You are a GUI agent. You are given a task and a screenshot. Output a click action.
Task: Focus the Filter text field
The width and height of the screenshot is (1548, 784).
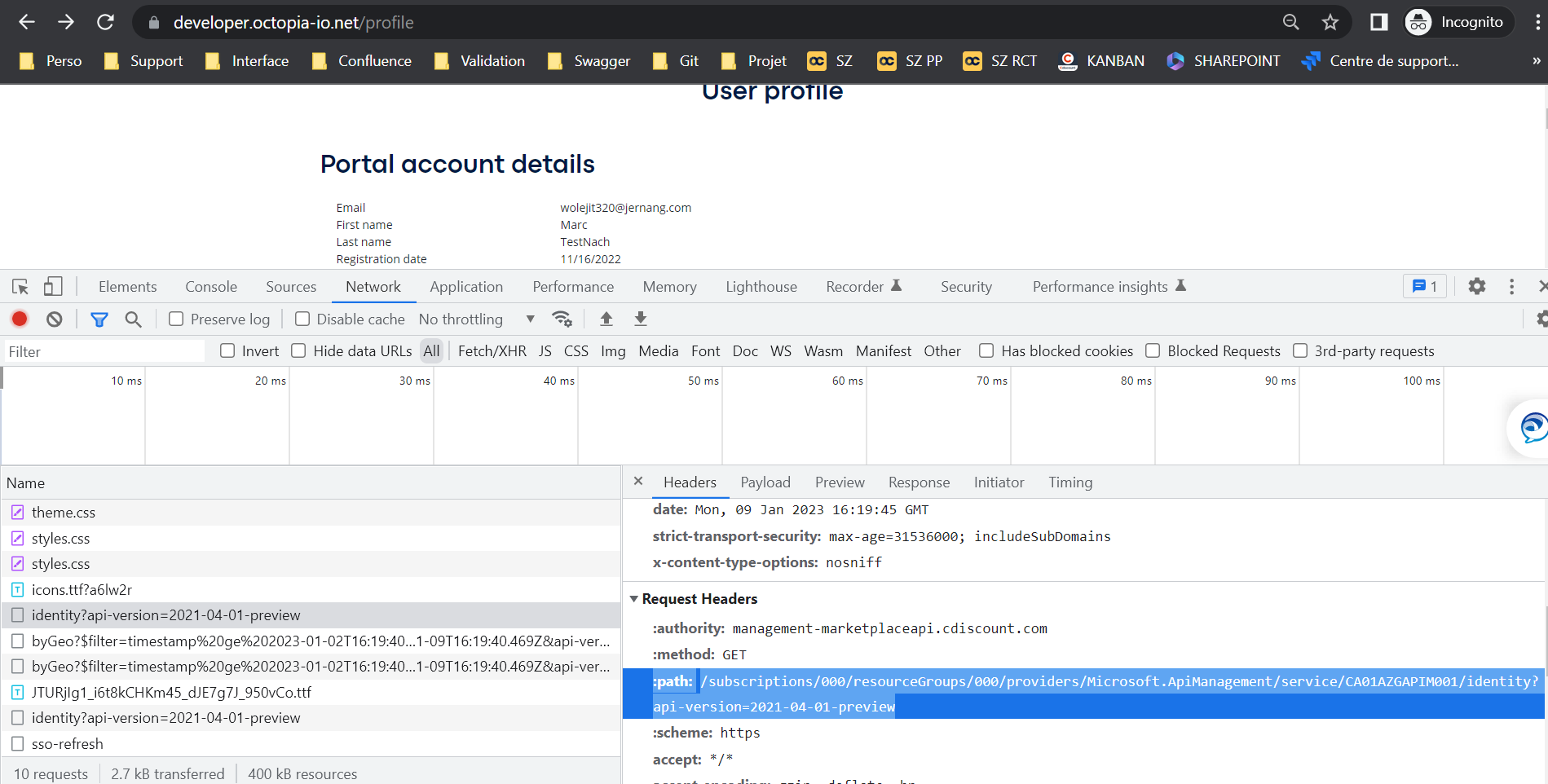(x=104, y=351)
